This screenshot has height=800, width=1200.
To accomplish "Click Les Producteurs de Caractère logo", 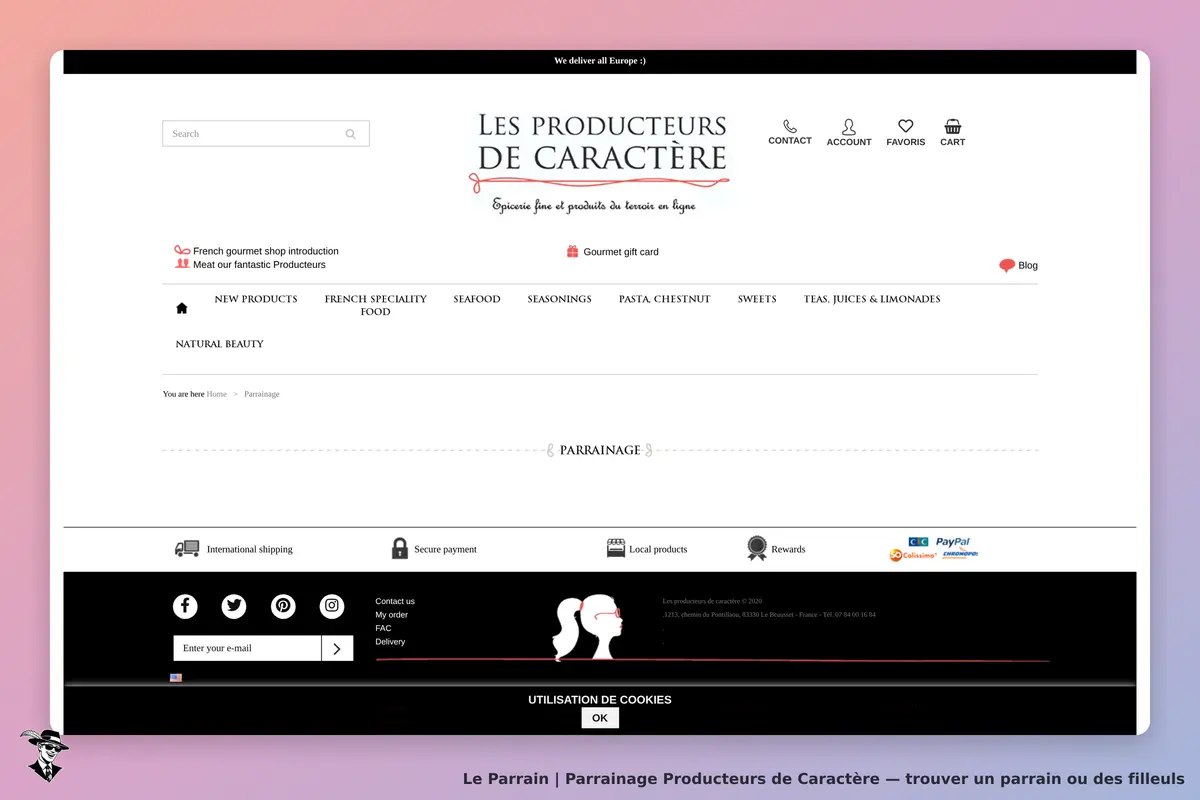I will click(x=599, y=163).
